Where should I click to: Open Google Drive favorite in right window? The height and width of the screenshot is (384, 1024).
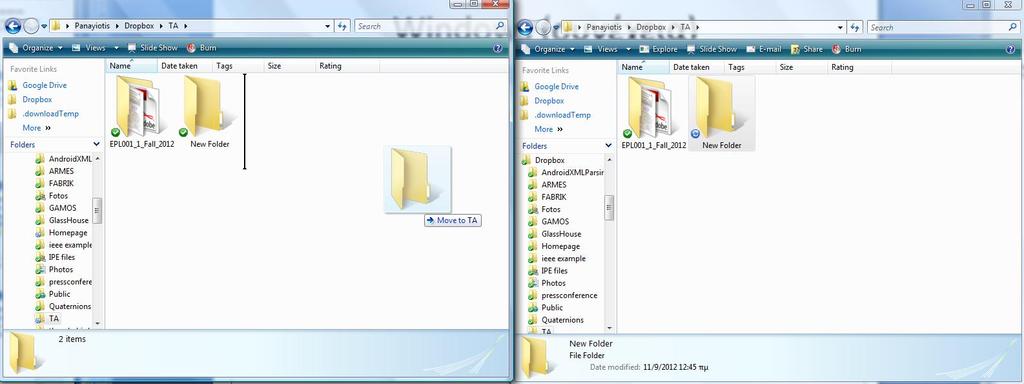556,86
